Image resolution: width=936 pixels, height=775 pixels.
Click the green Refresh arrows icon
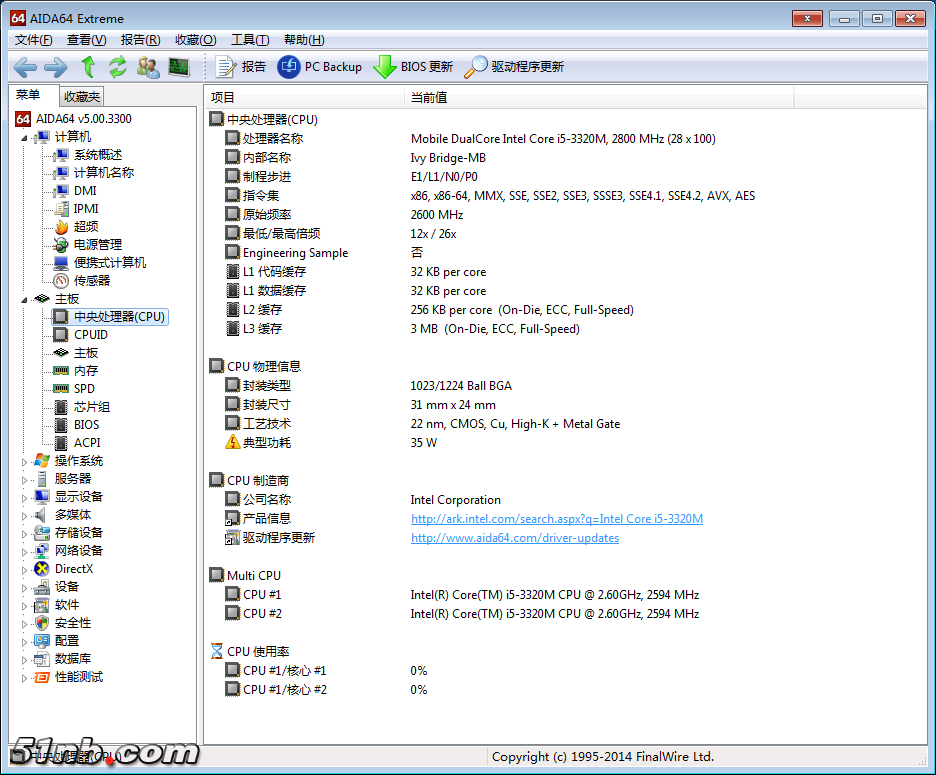118,67
